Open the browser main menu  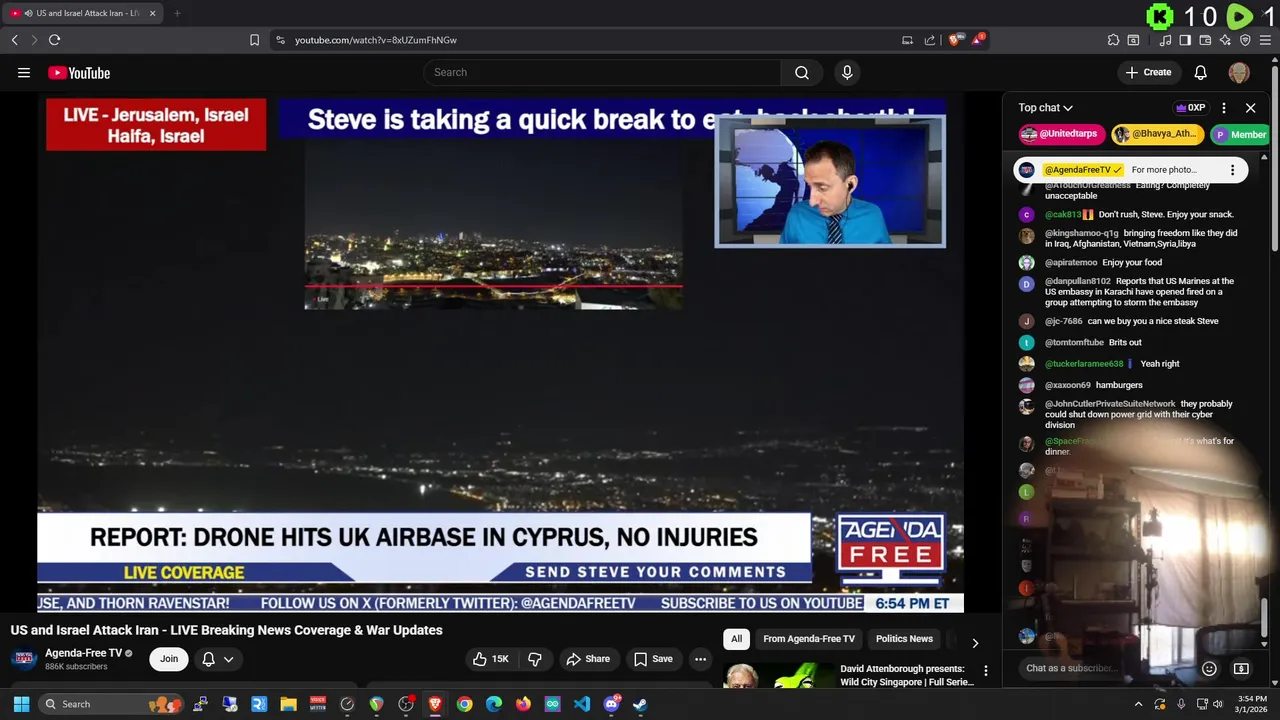tap(1265, 40)
